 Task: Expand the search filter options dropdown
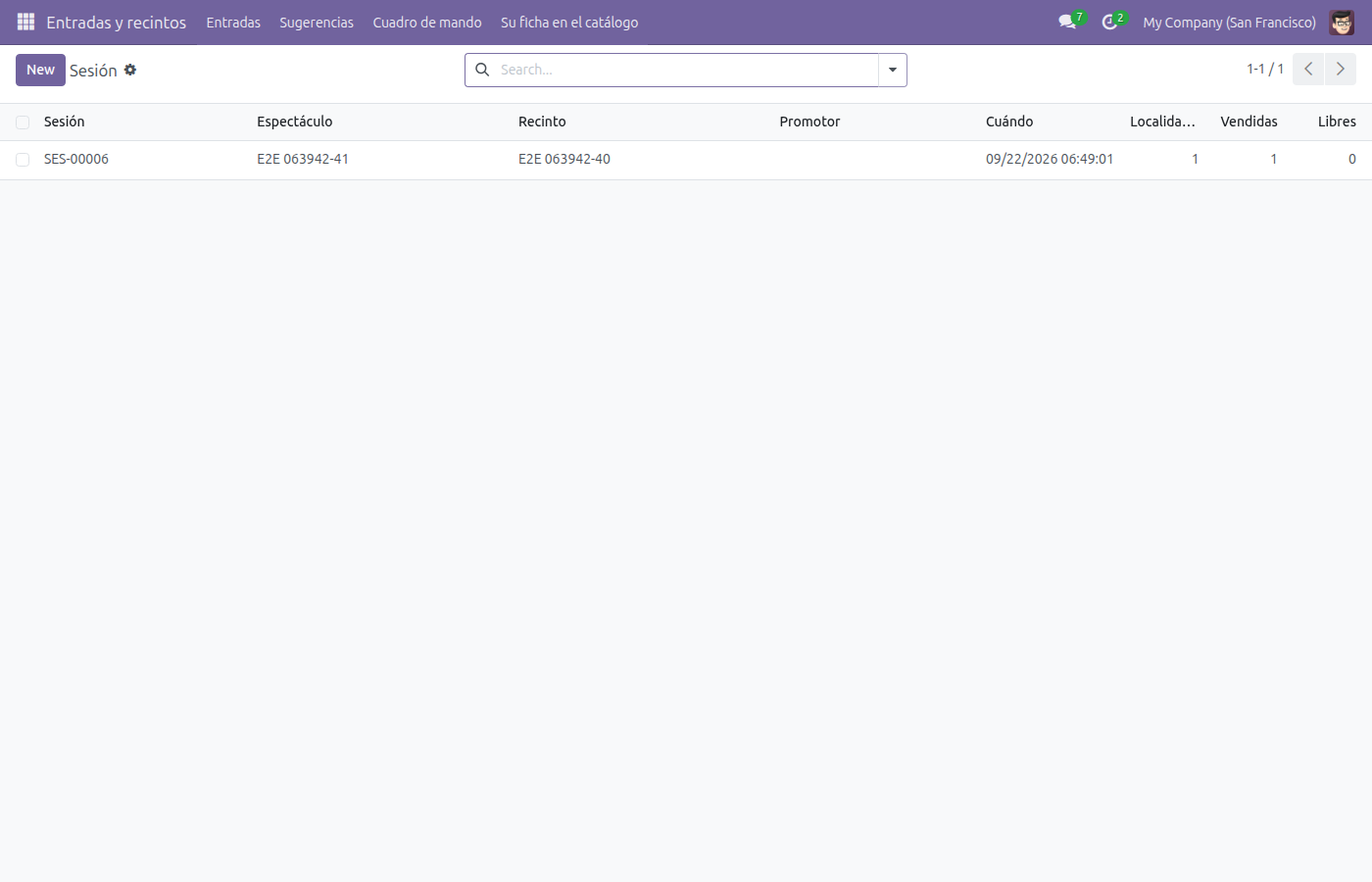893,70
